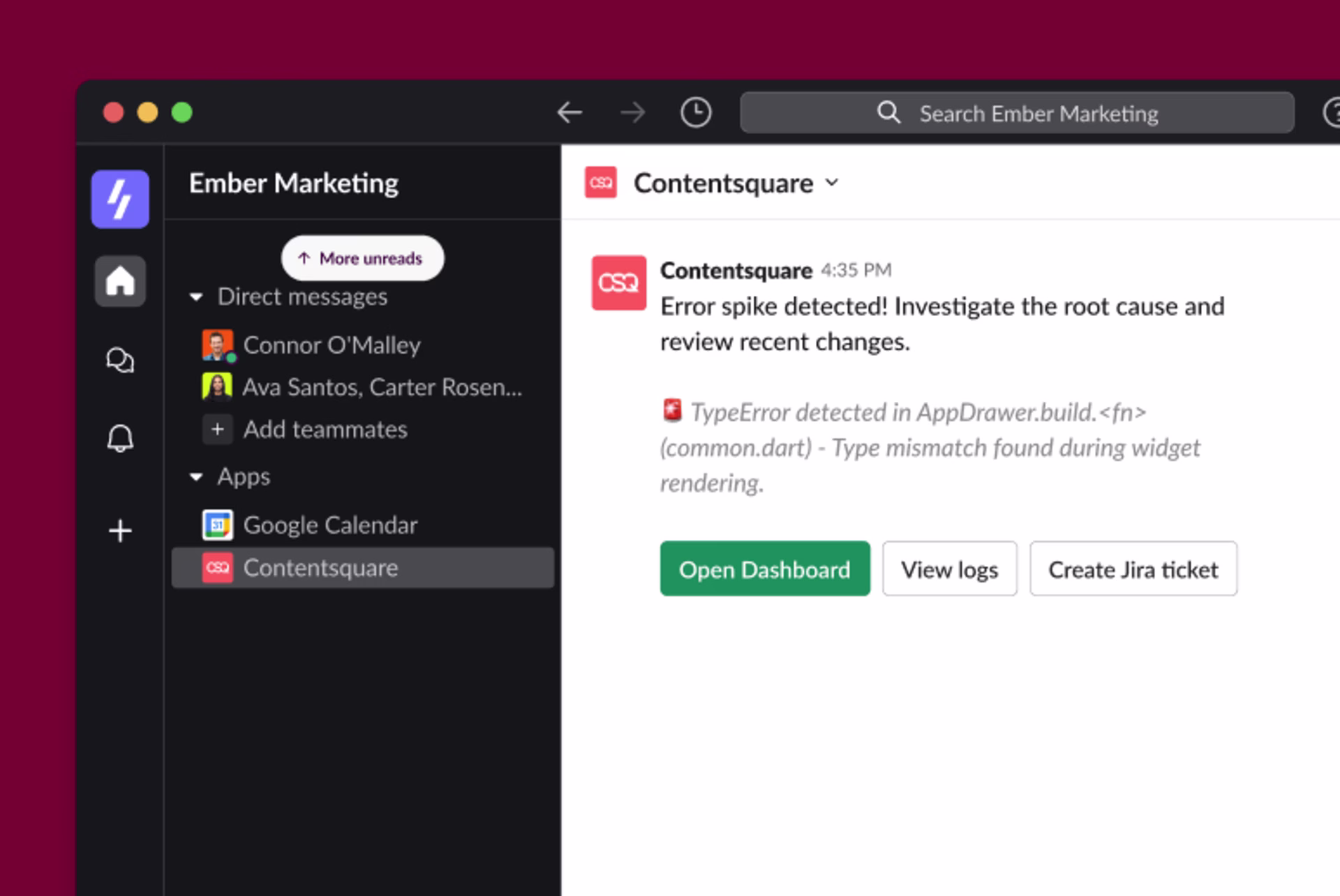Click Connor O'Malley's avatar

(x=218, y=345)
